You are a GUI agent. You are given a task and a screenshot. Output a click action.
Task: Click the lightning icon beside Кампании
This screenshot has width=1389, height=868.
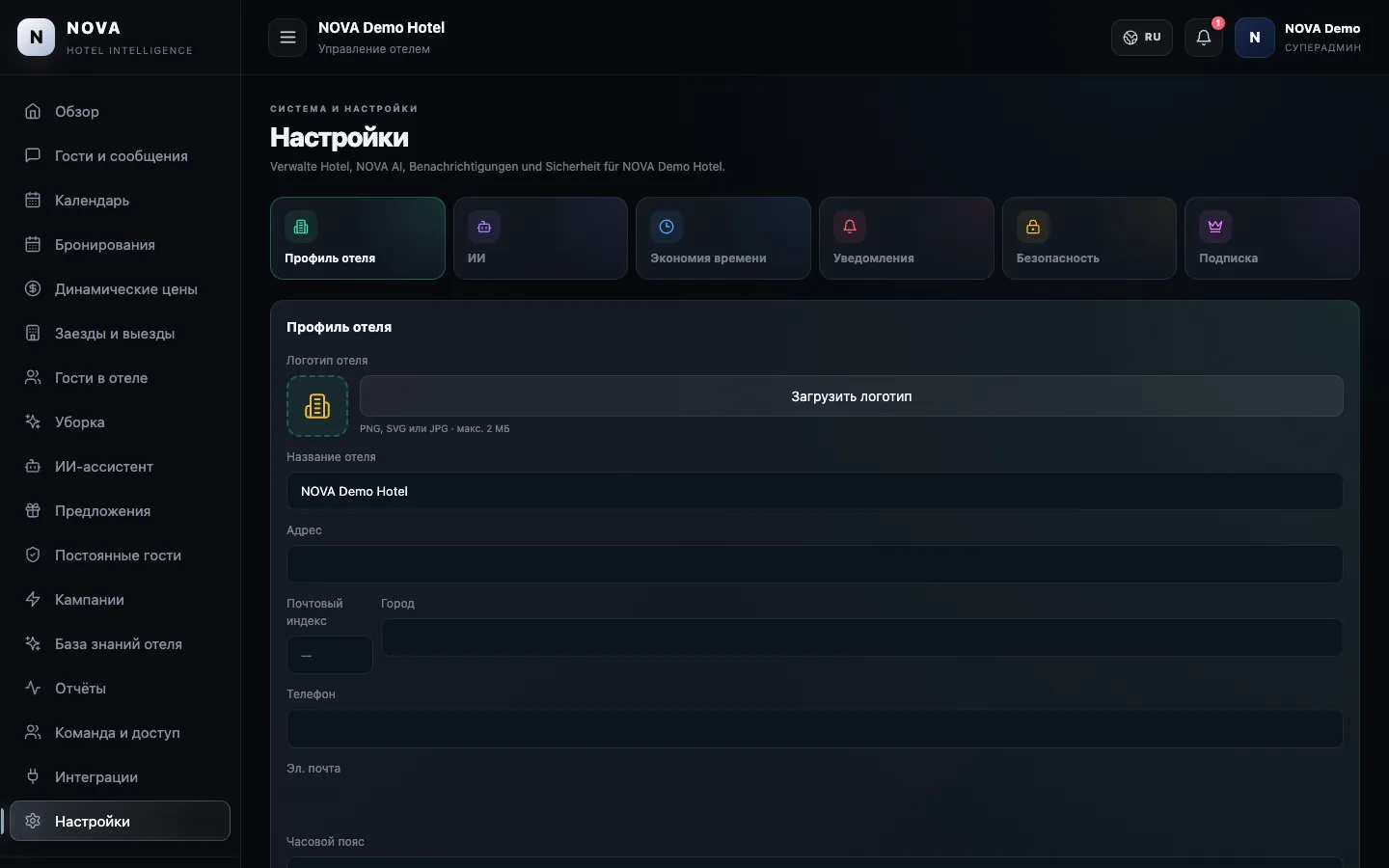point(33,599)
